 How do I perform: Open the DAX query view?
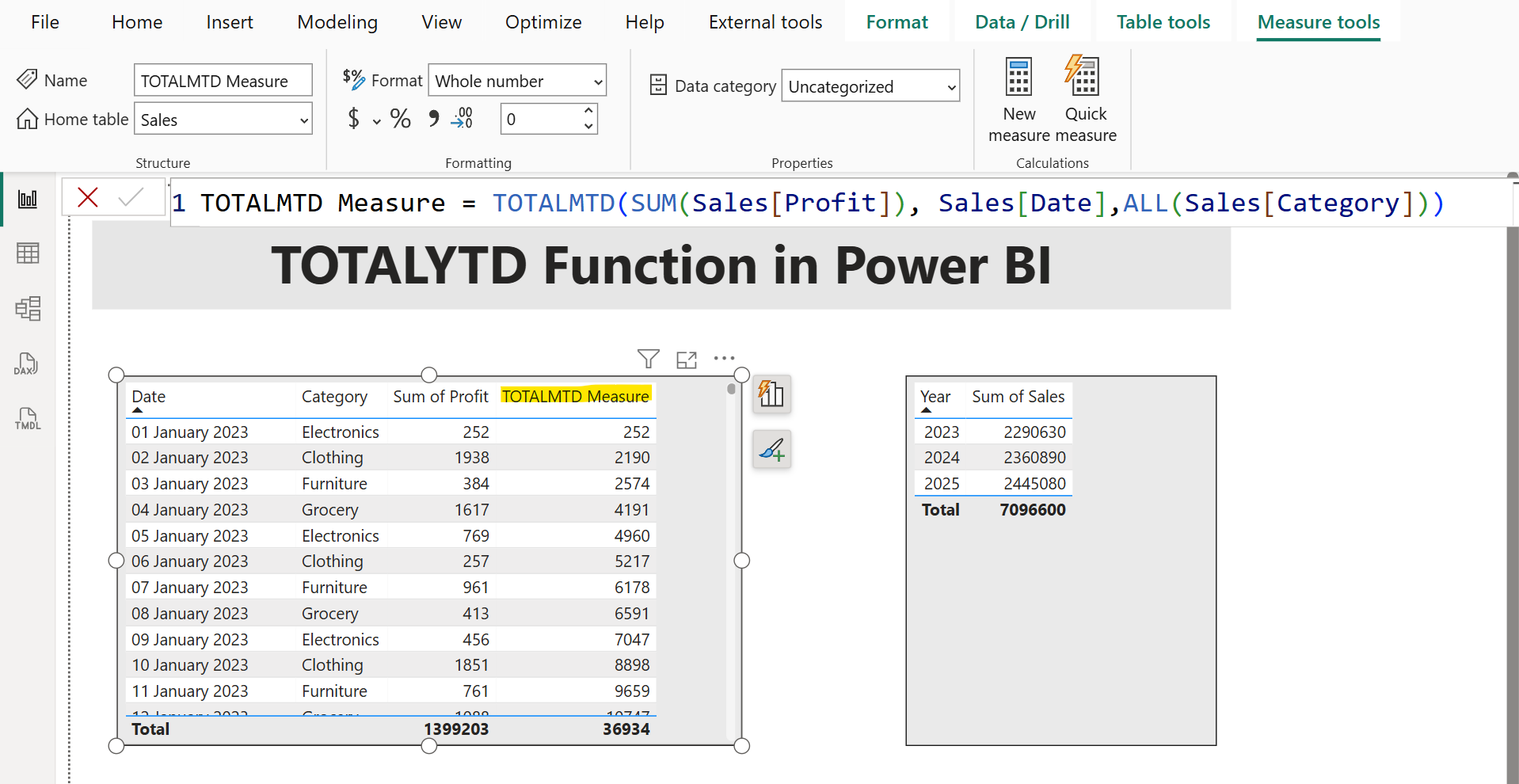click(x=26, y=363)
